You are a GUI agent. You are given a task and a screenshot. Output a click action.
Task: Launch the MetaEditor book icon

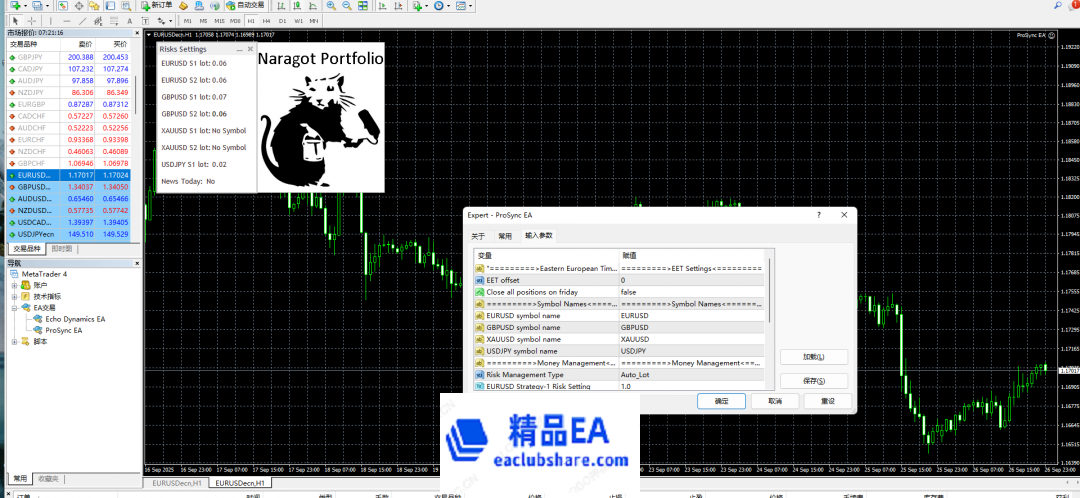coord(183,6)
